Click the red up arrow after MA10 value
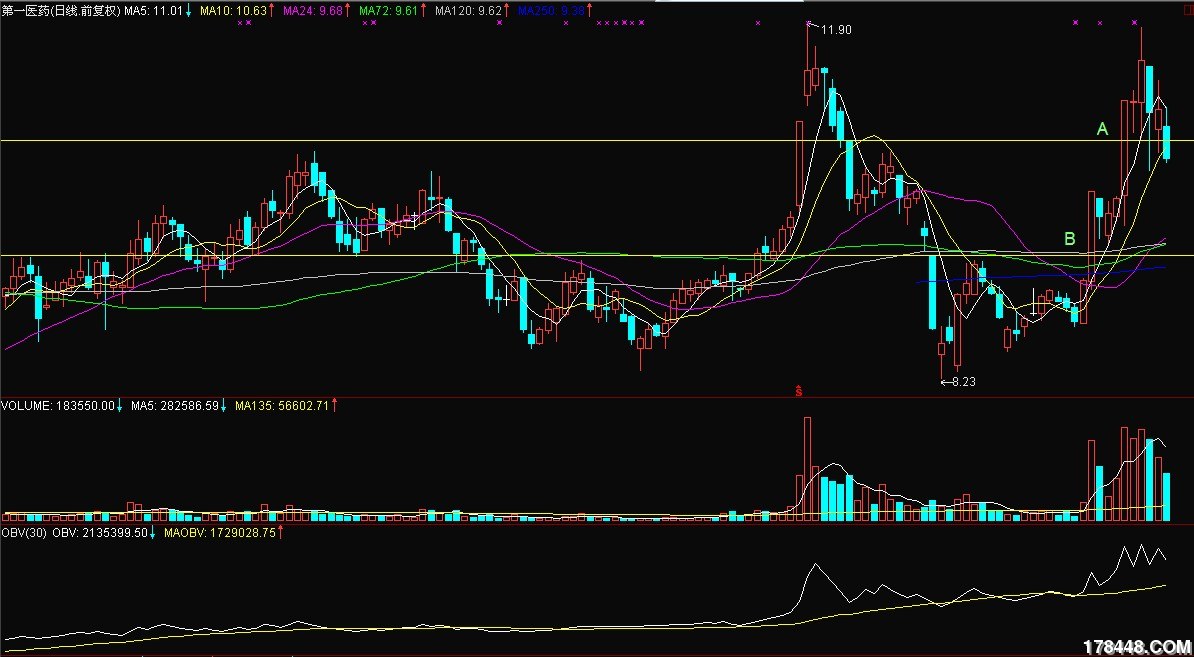 coord(272,10)
